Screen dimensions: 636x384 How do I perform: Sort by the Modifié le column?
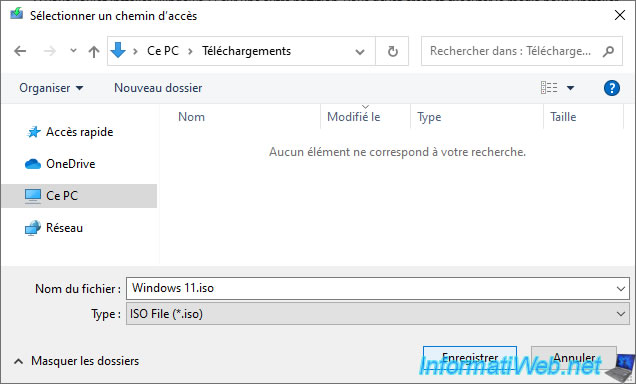click(x=353, y=117)
